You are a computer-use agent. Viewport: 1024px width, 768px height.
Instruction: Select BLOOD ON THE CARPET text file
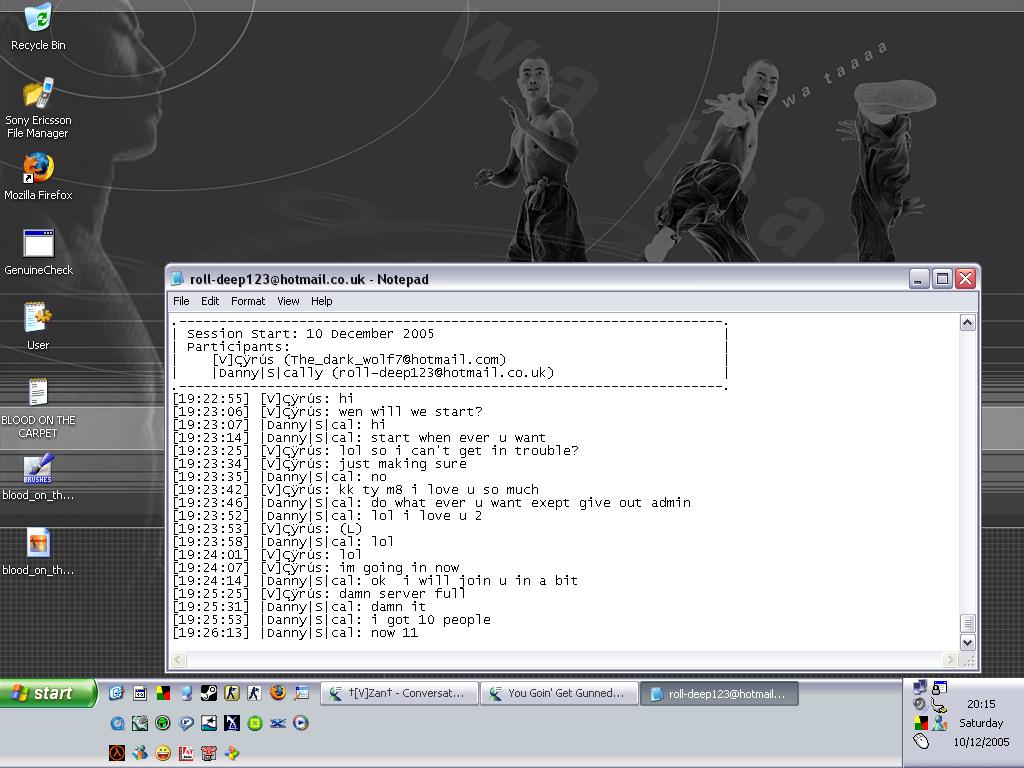(x=38, y=408)
